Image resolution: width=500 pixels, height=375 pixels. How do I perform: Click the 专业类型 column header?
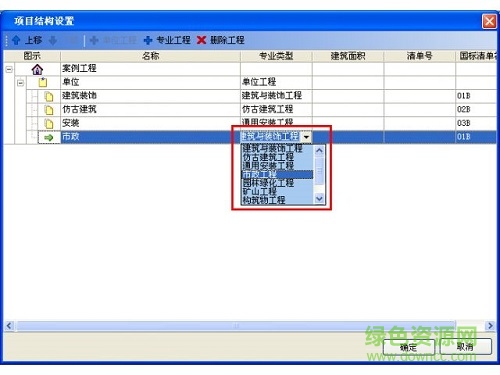pyautogui.click(x=276, y=56)
